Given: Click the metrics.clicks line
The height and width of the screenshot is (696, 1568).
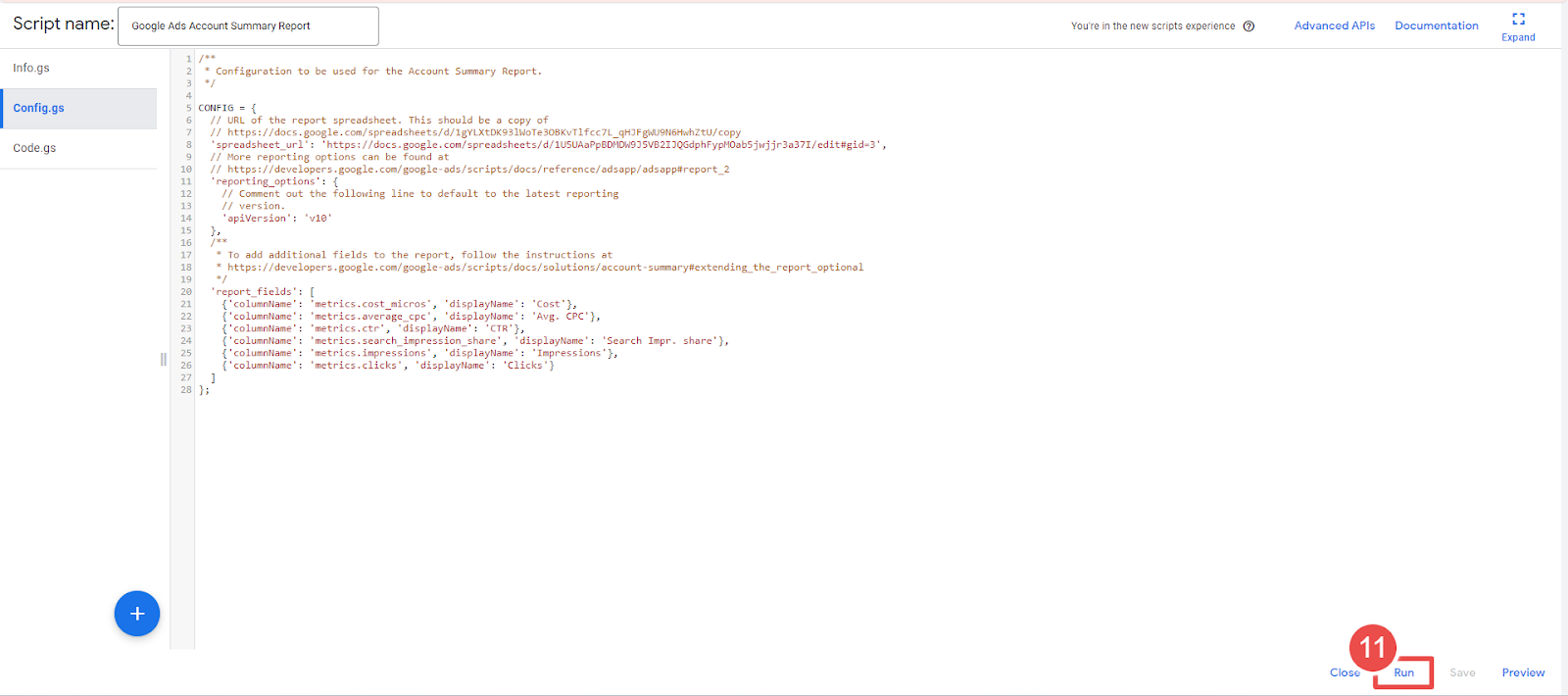Looking at the screenshot, I should tap(387, 365).
